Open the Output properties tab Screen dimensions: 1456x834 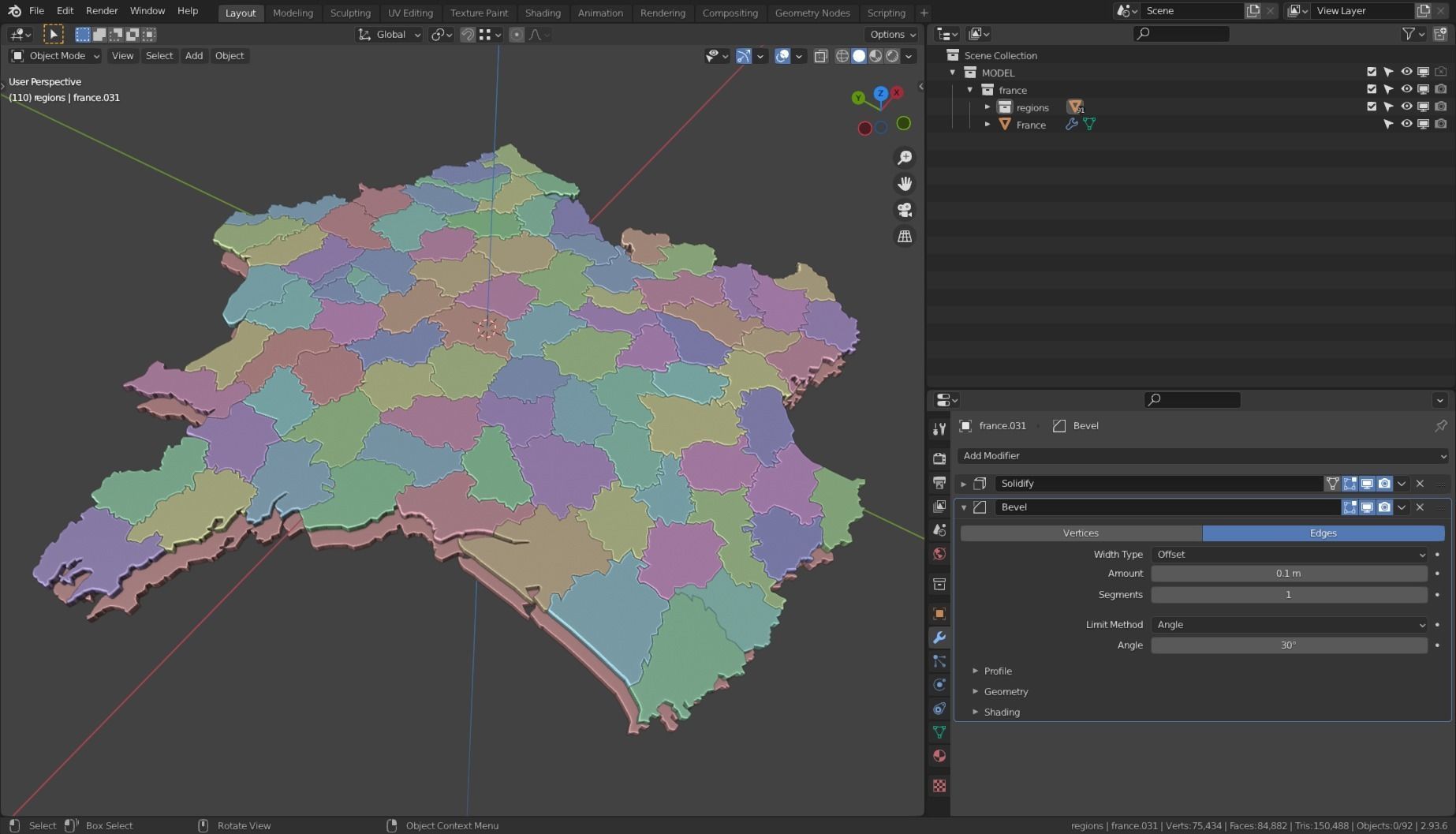[939, 482]
